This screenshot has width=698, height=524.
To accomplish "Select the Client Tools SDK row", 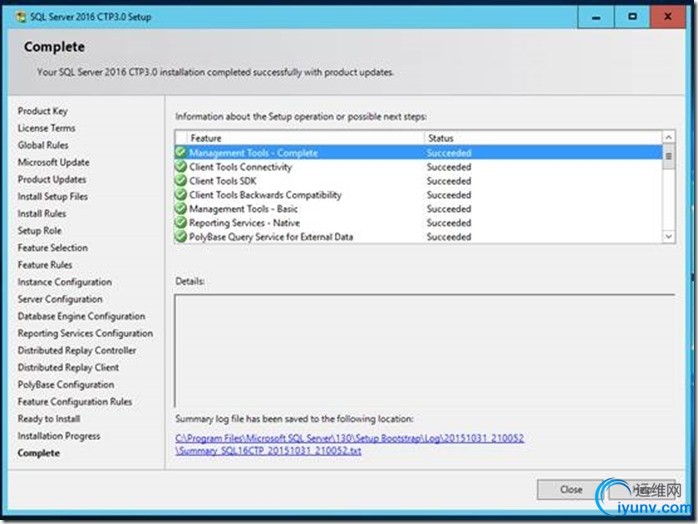I will 418,181.
